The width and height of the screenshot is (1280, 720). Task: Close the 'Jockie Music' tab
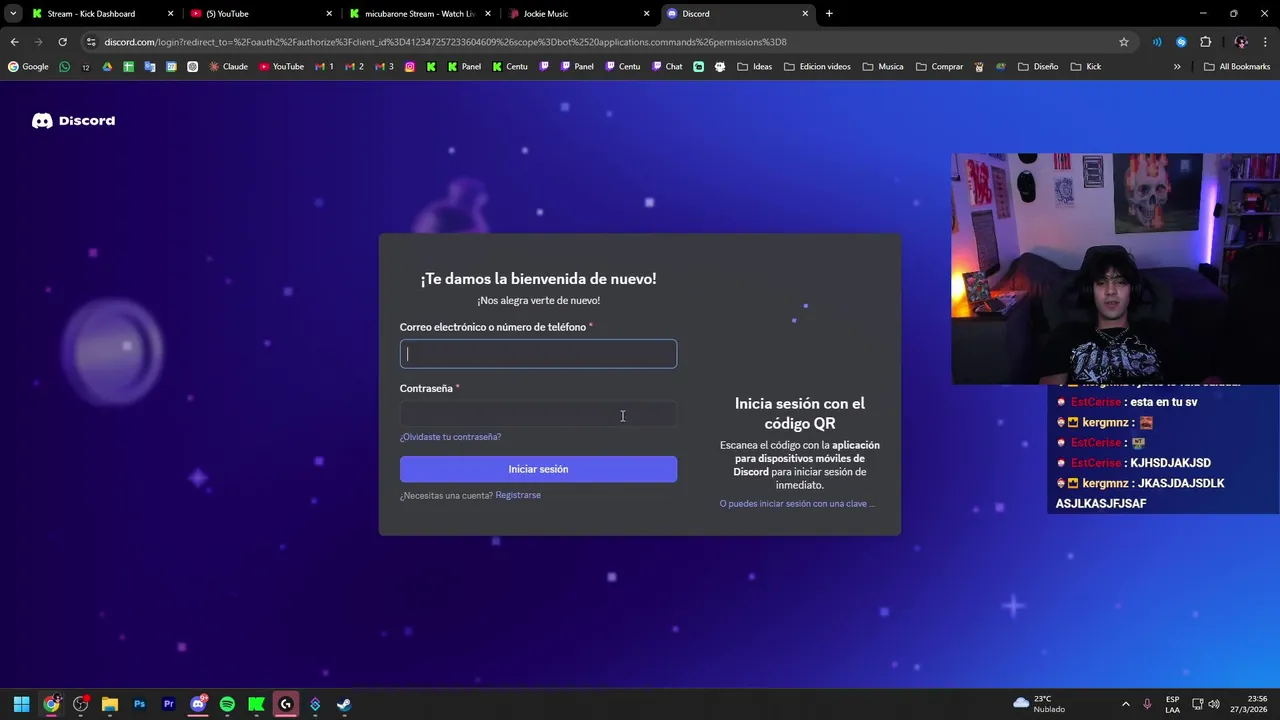[646, 14]
